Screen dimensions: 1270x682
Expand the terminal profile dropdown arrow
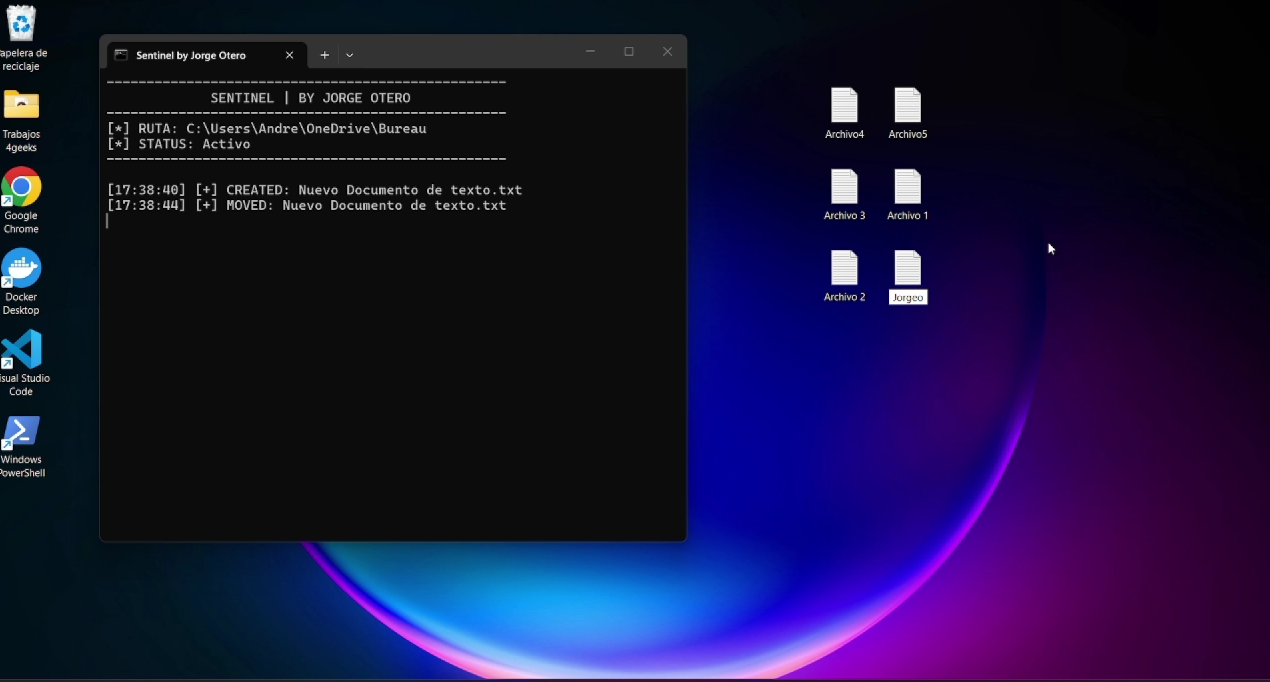tap(350, 56)
